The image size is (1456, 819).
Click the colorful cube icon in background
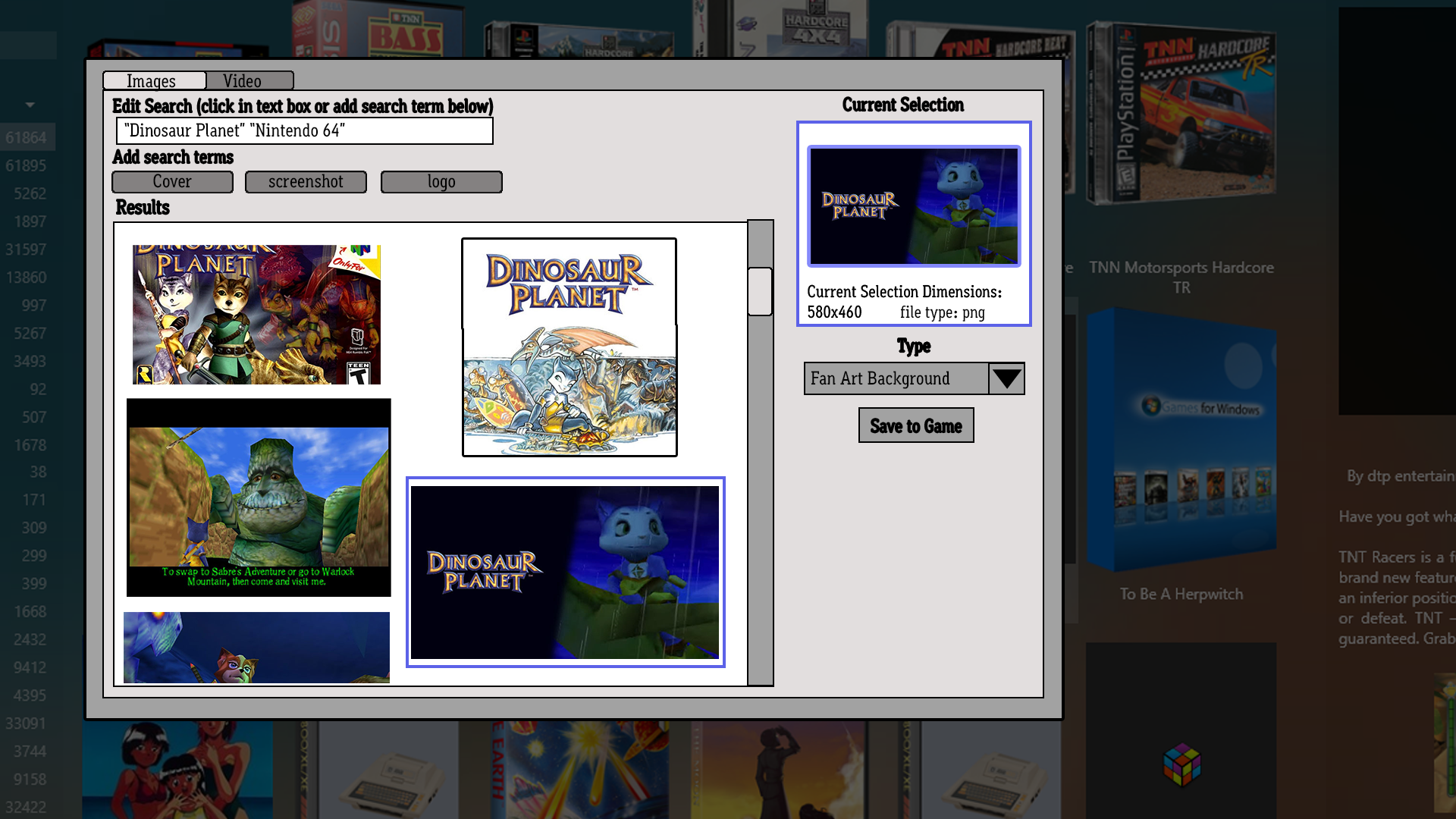tap(1182, 764)
